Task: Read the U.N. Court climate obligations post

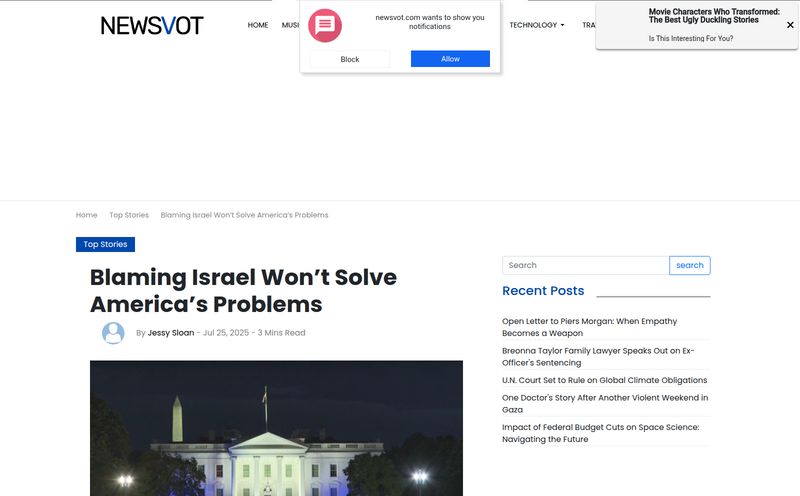Action: tap(604, 380)
